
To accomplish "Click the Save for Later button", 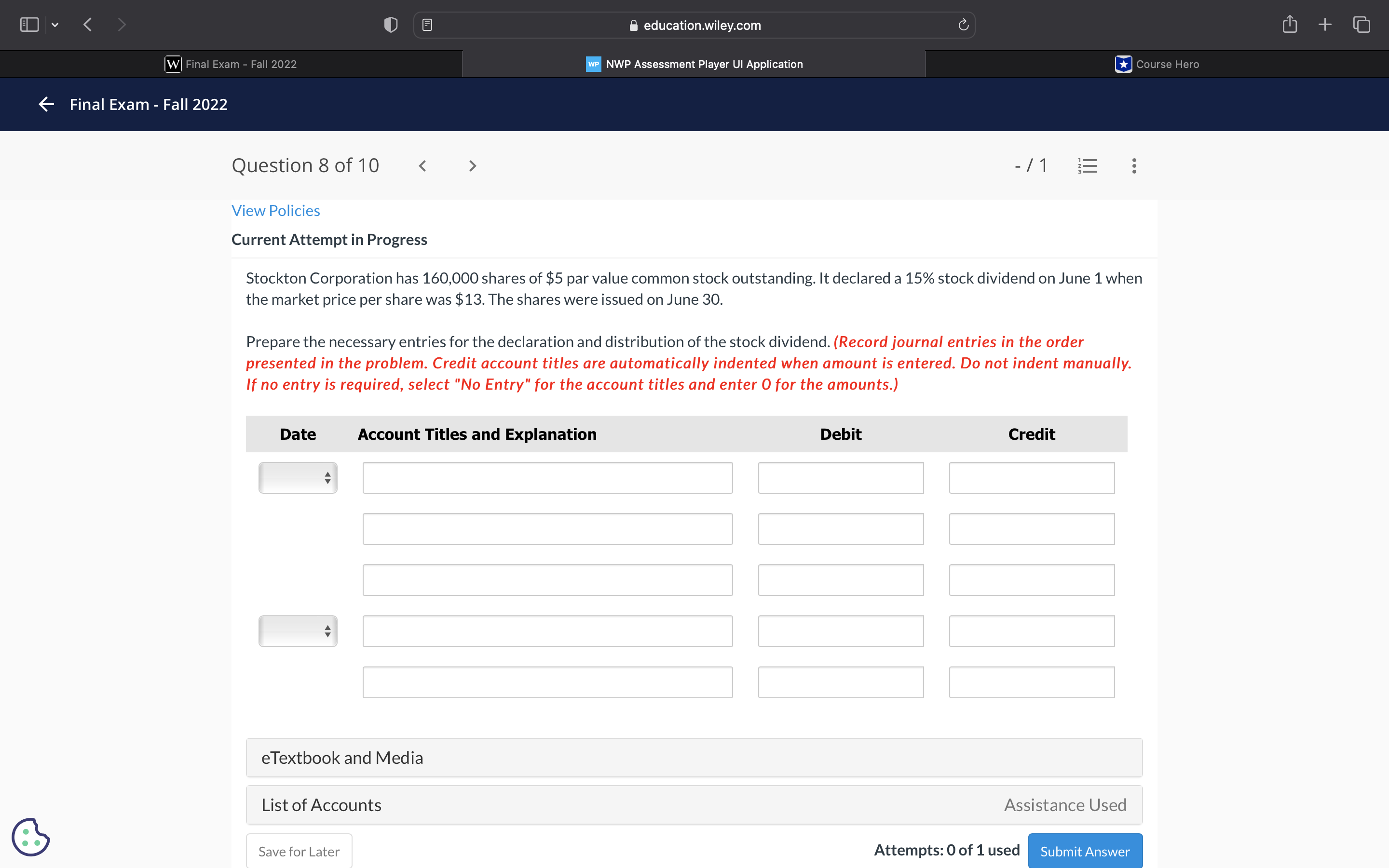I will coord(299,851).
